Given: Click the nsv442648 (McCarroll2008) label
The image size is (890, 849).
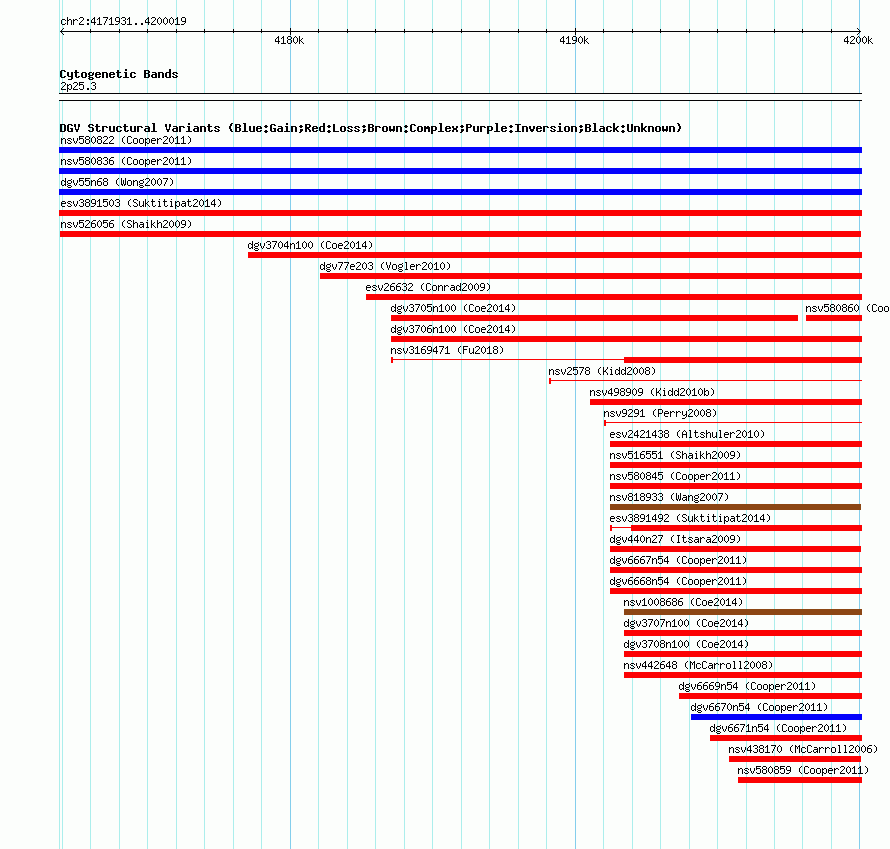Looking at the screenshot, I should [698, 665].
